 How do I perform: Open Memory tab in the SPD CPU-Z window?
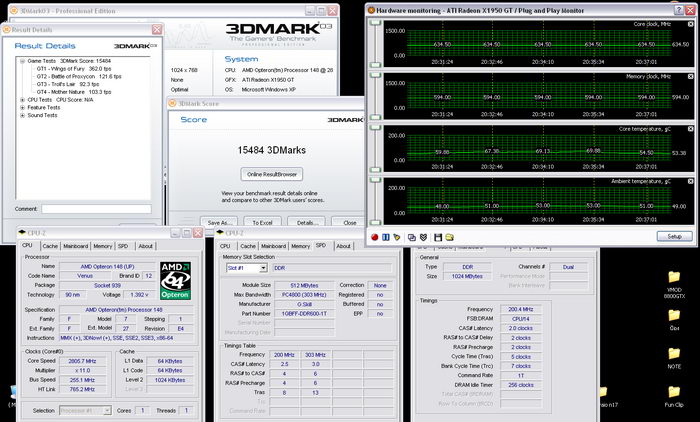coord(300,246)
